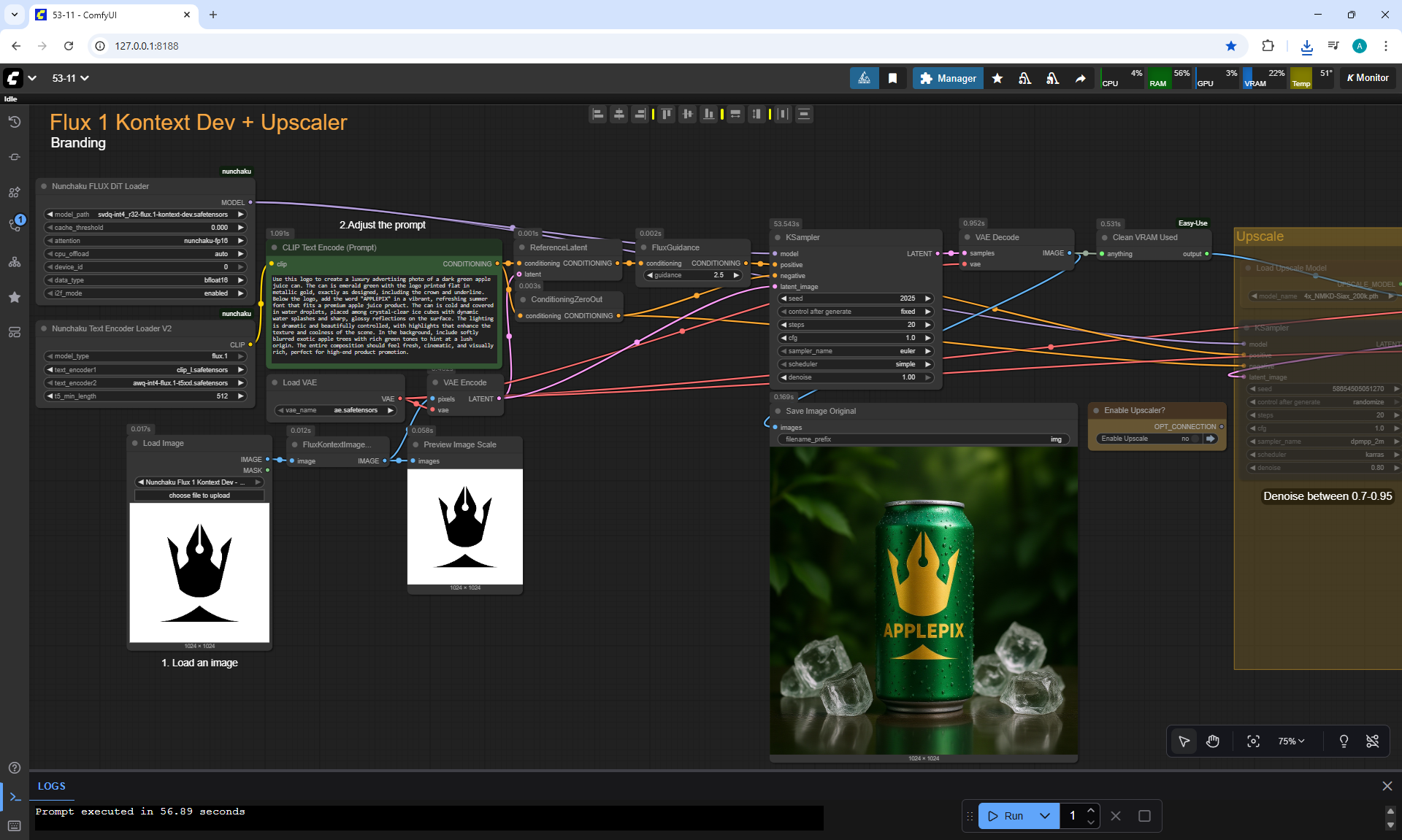Toggle link visibility icon
The height and width of the screenshot is (840, 1402).
tap(1372, 741)
